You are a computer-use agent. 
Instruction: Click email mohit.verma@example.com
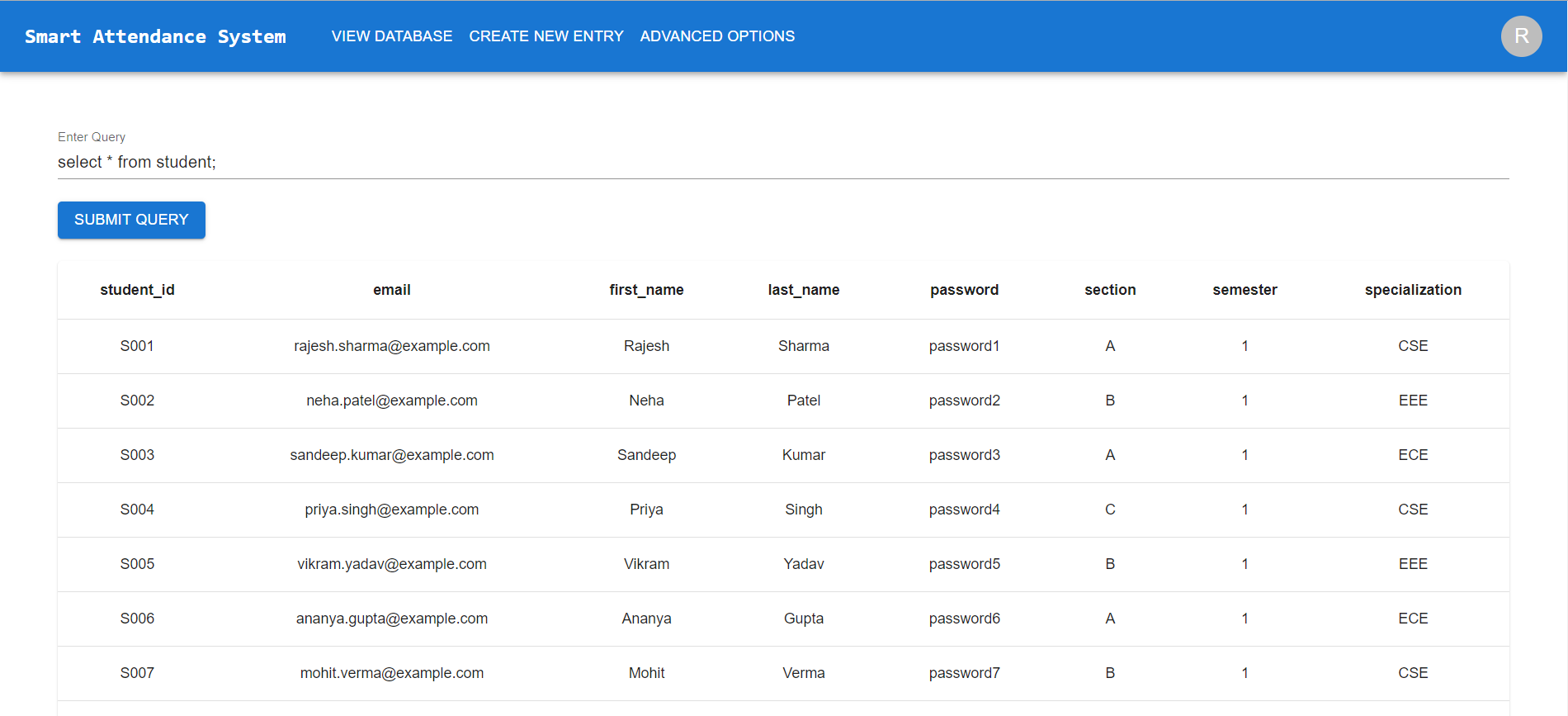tap(392, 673)
